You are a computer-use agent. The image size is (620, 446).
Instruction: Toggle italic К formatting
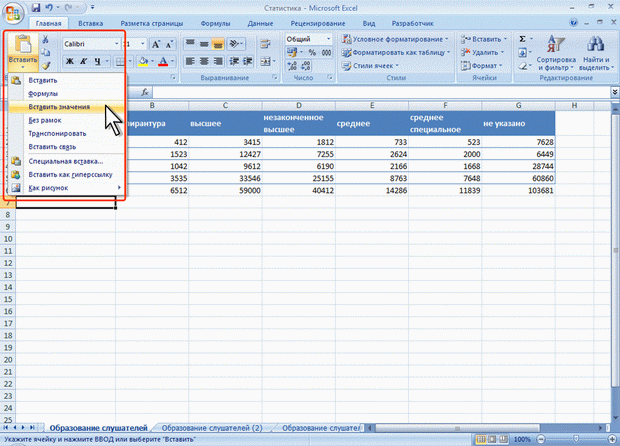84,62
